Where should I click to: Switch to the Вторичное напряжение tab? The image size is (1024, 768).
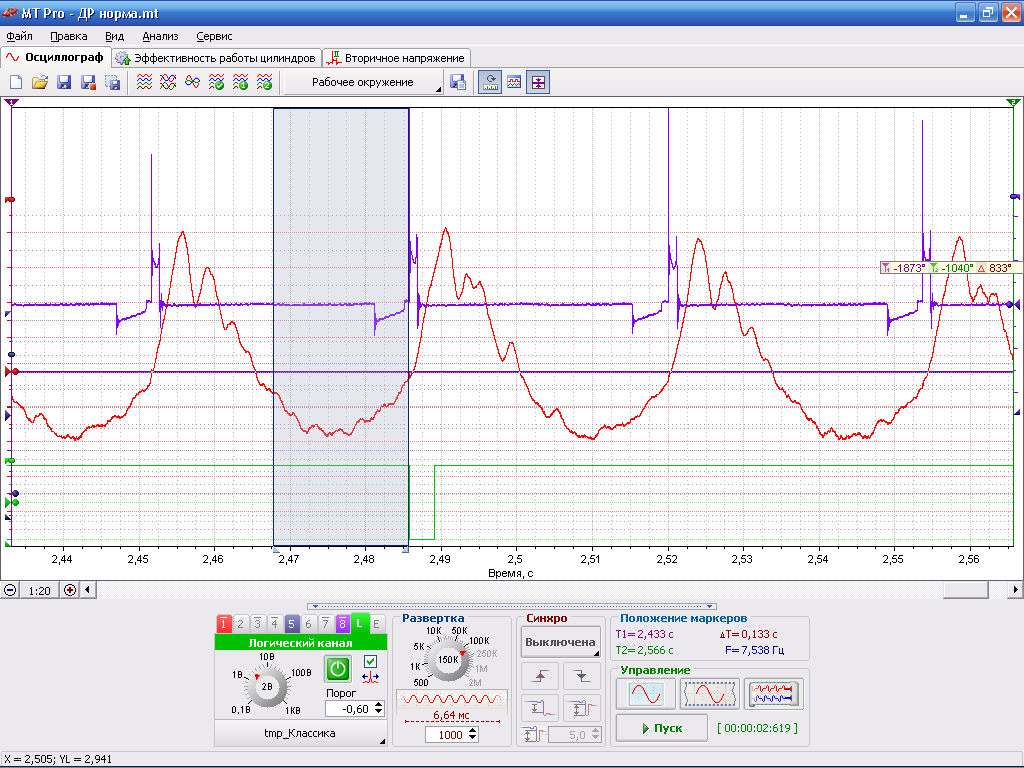pyautogui.click(x=397, y=58)
